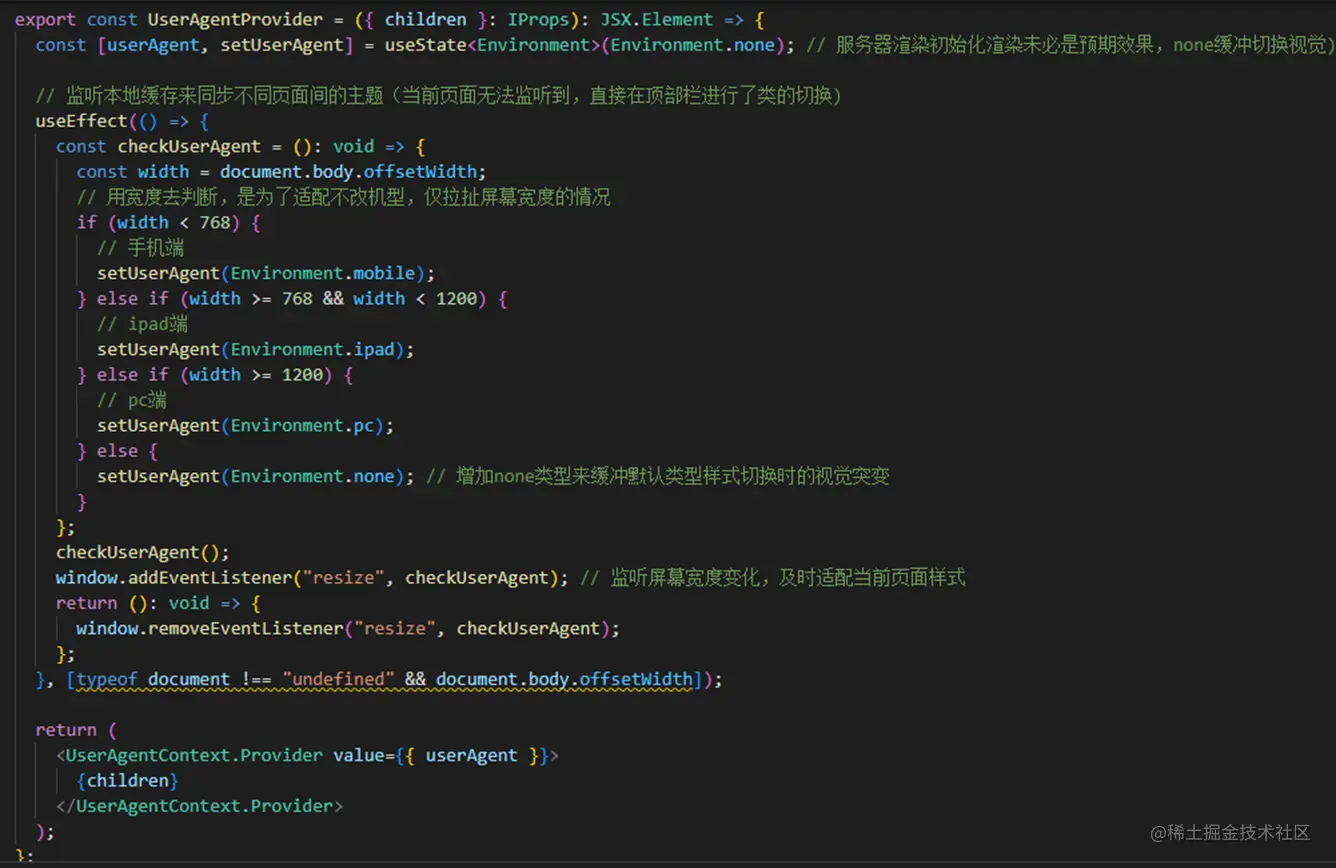Click the return (): void => cleanup line
This screenshot has height=868, width=1336.
(158, 603)
